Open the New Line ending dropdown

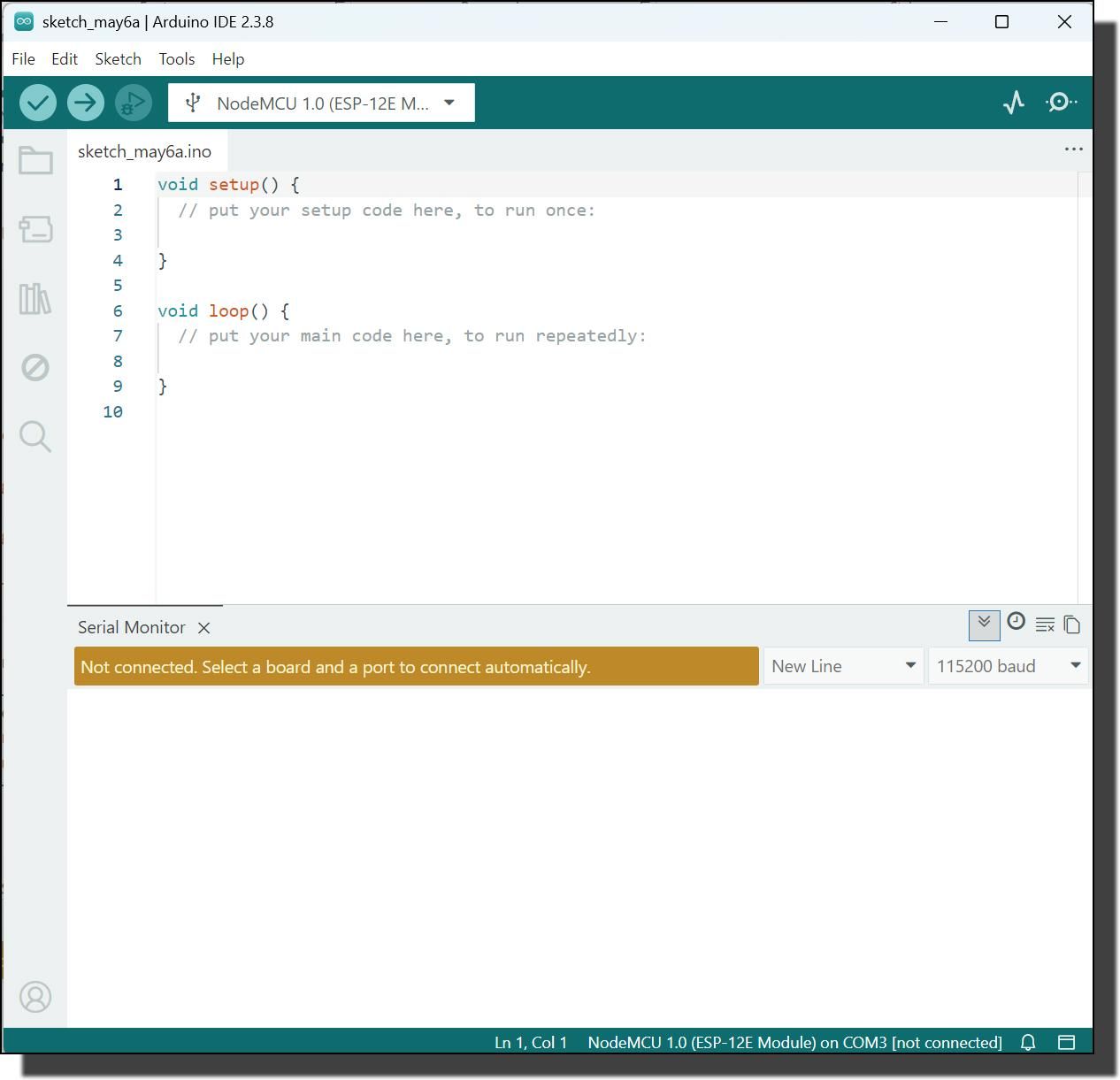click(x=844, y=666)
